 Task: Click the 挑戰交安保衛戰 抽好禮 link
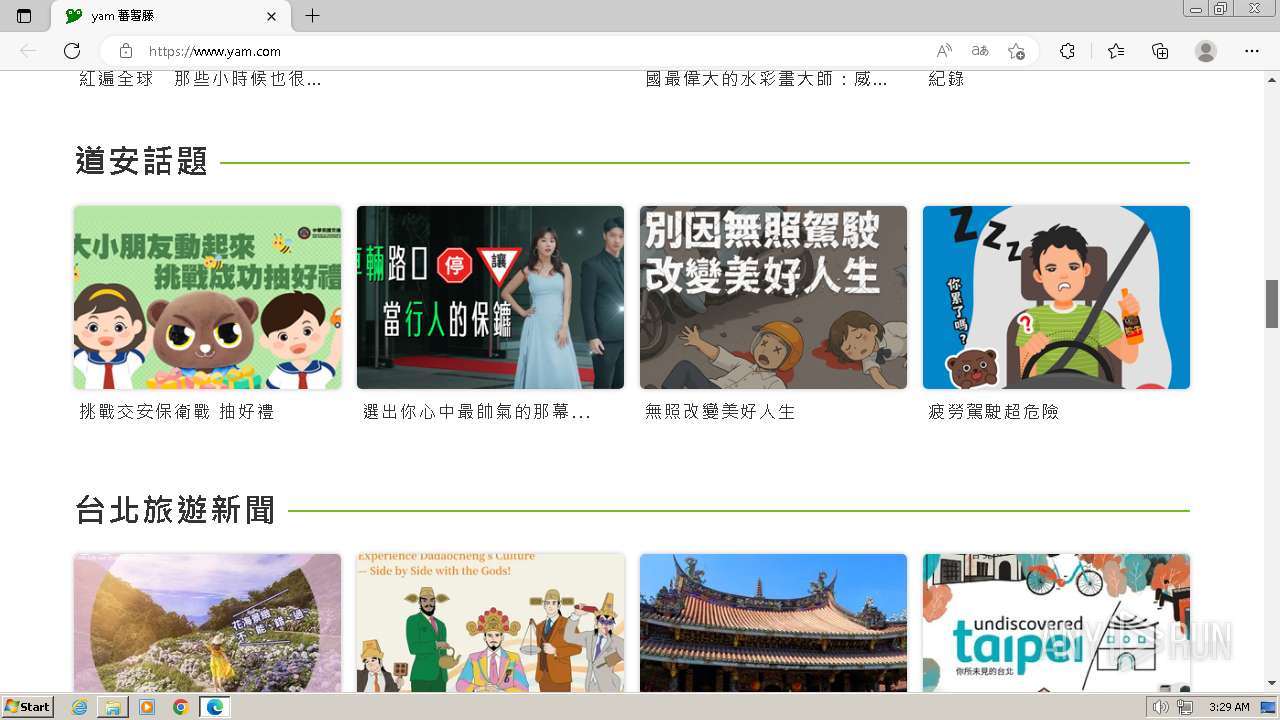pos(176,412)
